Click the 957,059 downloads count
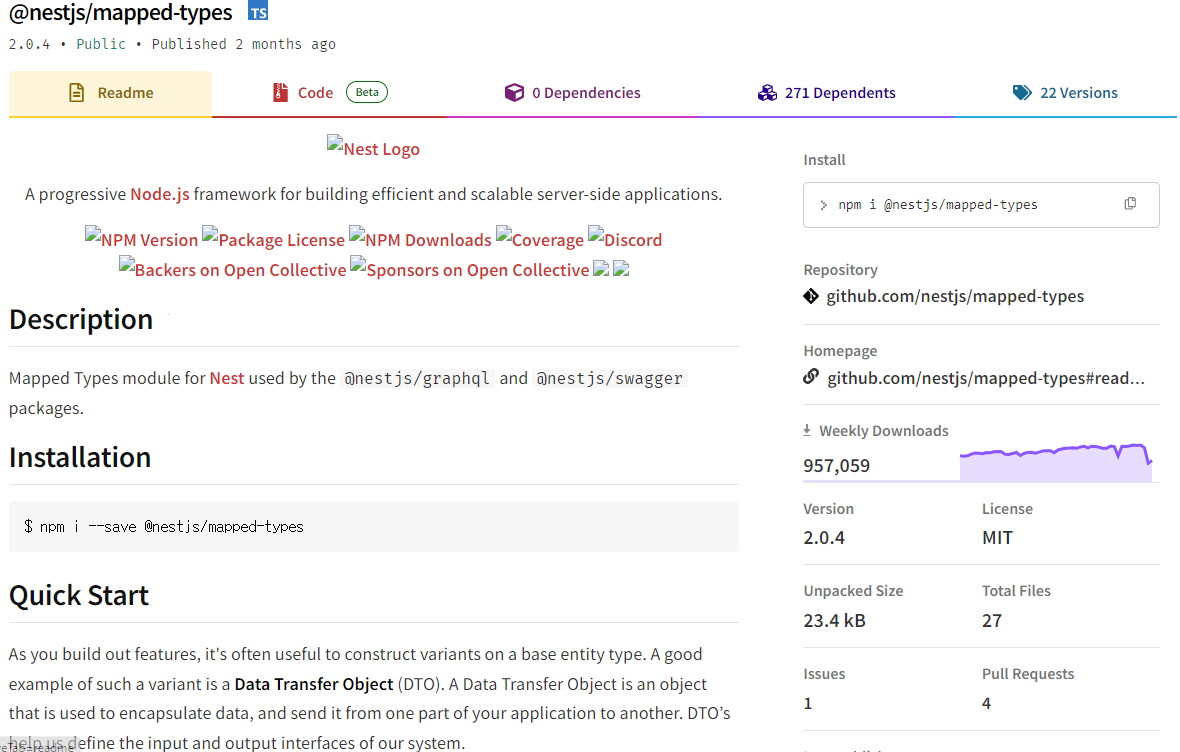1180x752 pixels. 836,465
